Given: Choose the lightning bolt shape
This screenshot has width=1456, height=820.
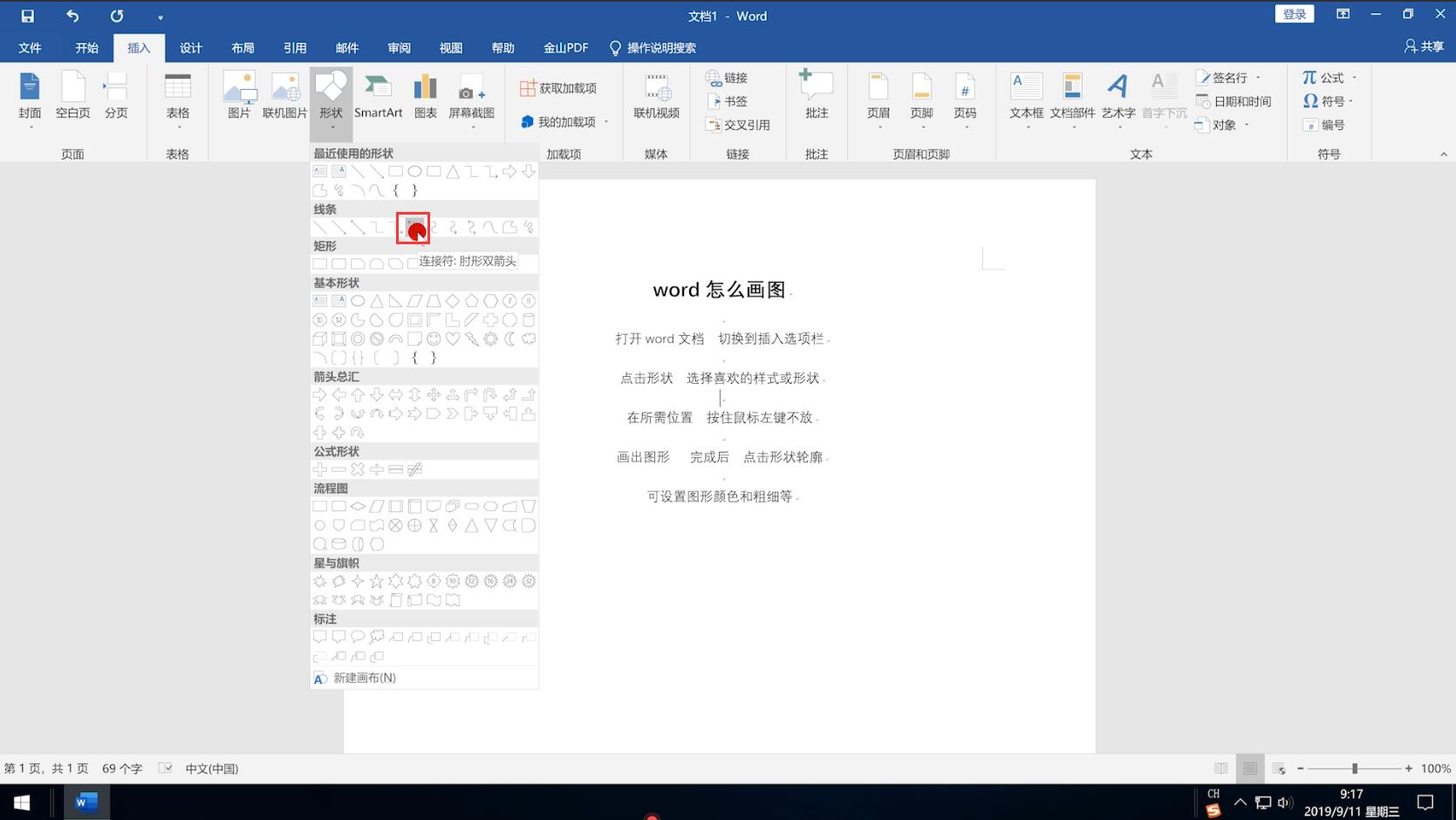Looking at the screenshot, I should (x=472, y=338).
